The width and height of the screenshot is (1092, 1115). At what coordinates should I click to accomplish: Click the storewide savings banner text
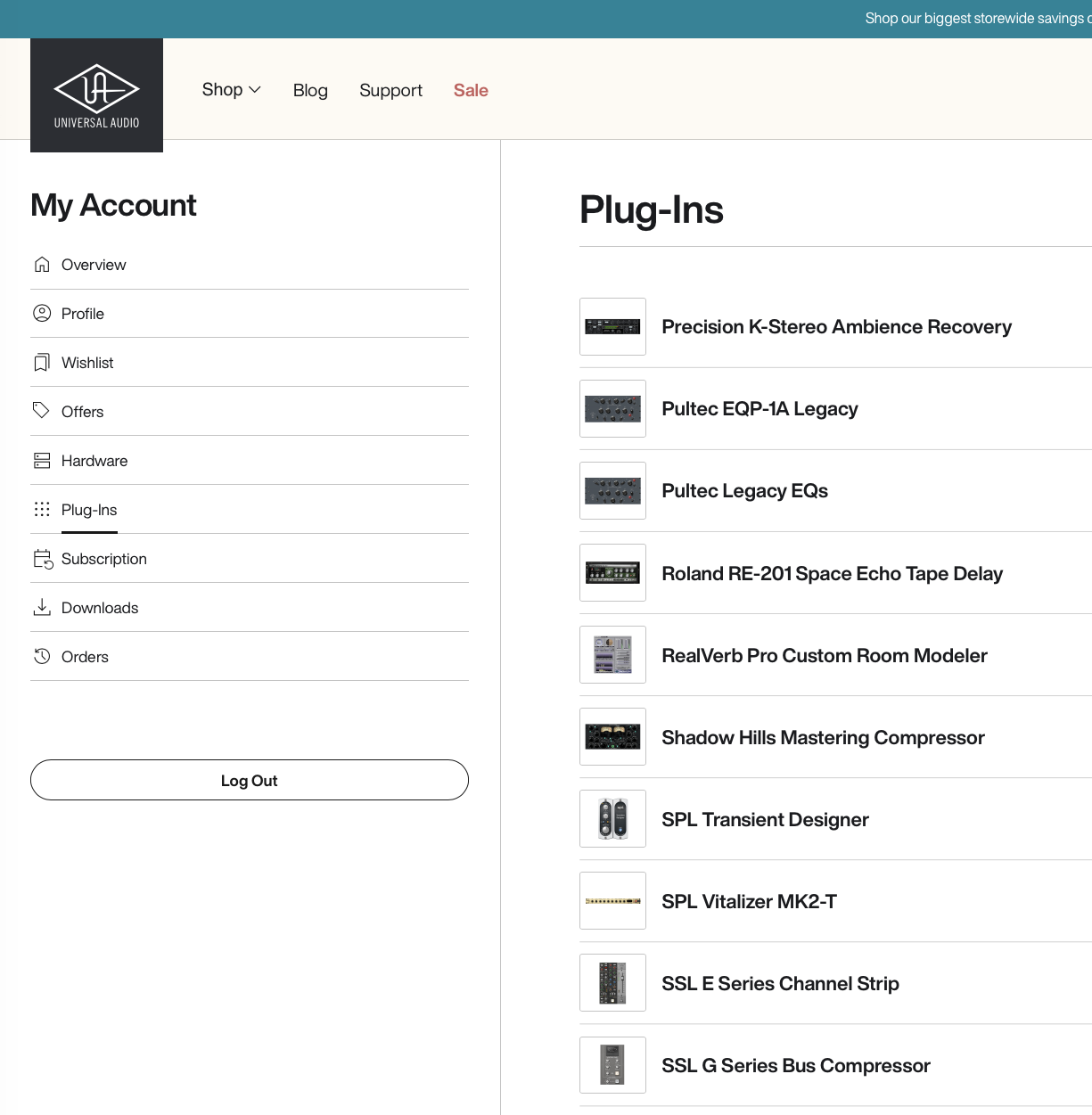pyautogui.click(x=976, y=19)
